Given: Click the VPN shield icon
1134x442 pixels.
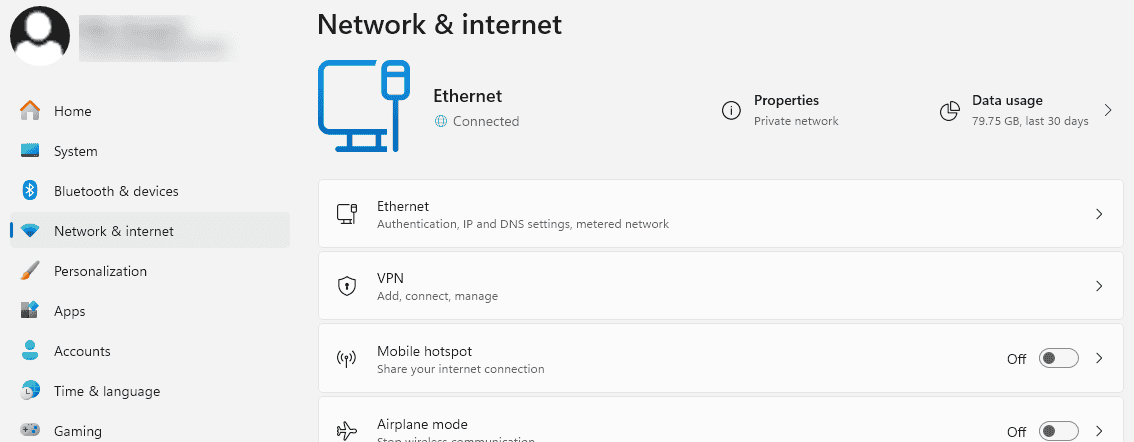Looking at the screenshot, I should click(x=347, y=286).
